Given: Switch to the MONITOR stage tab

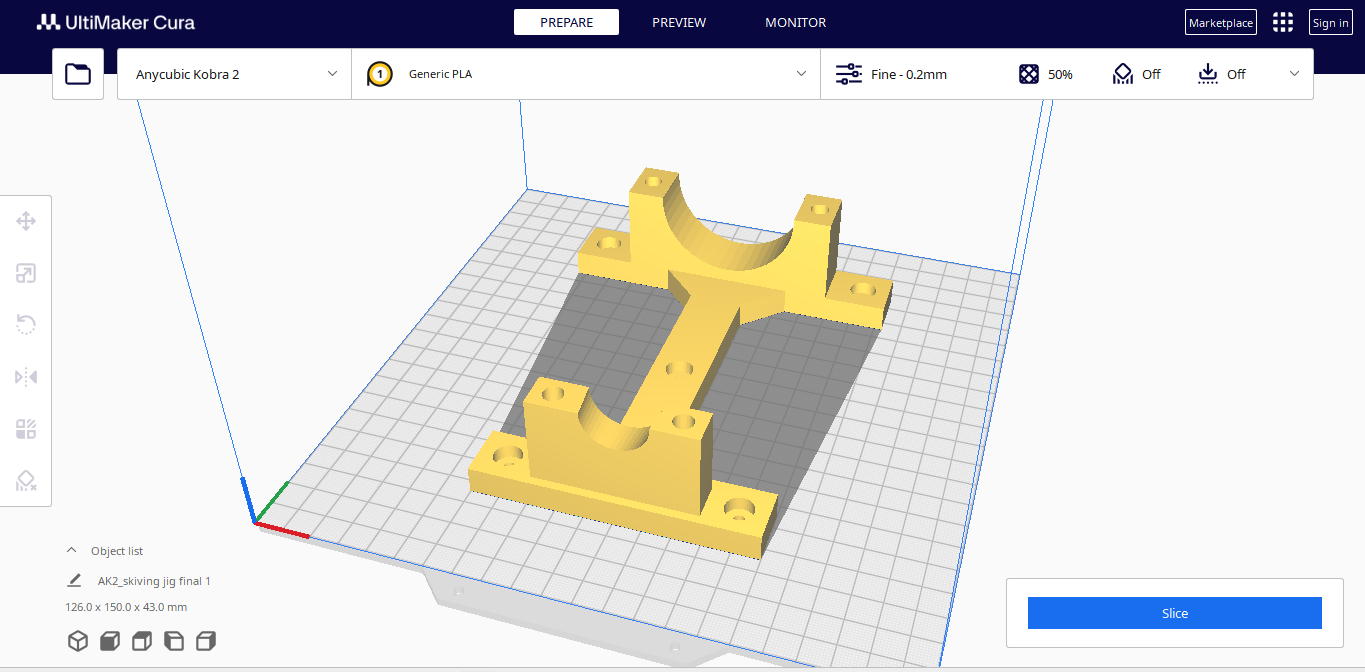Looking at the screenshot, I should (x=796, y=22).
